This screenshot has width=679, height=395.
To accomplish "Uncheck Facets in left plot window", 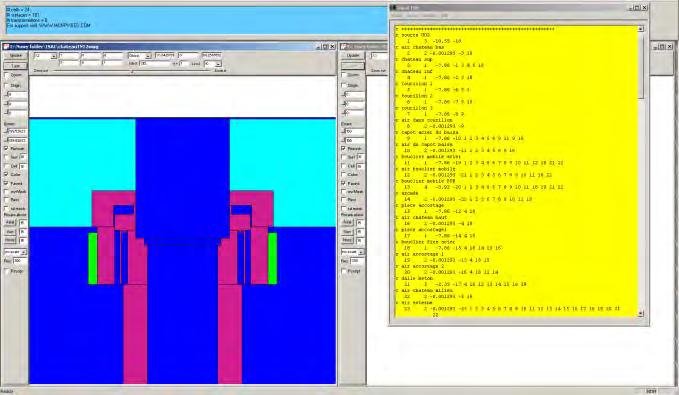I will [6, 183].
